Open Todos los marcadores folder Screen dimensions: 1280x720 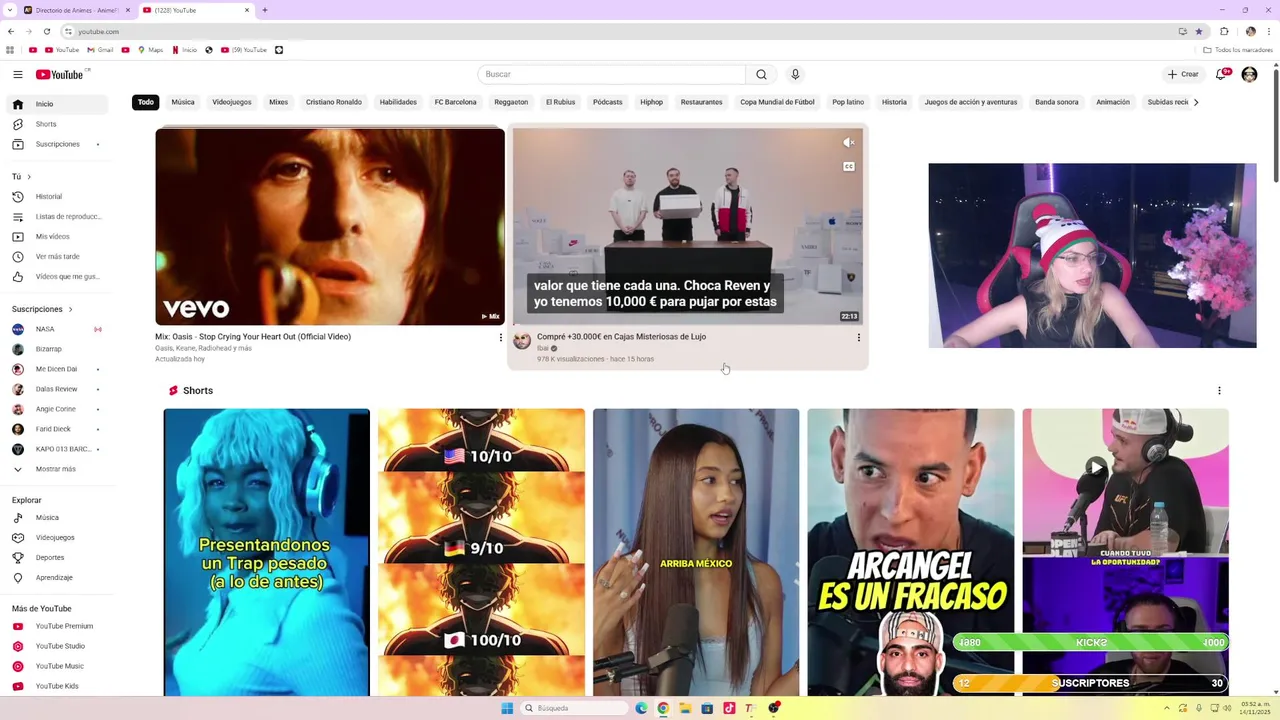pos(1238,50)
